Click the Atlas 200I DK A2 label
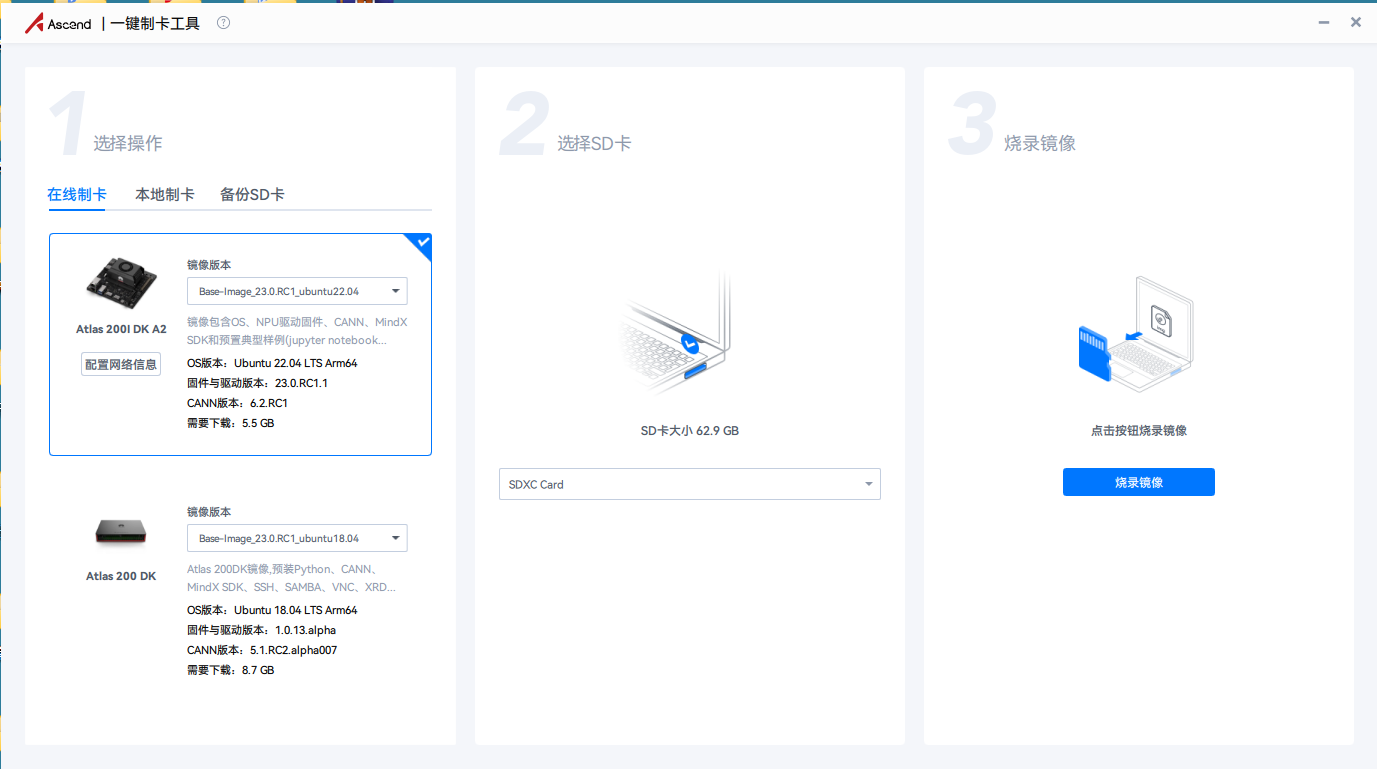The image size is (1377, 769). click(121, 329)
